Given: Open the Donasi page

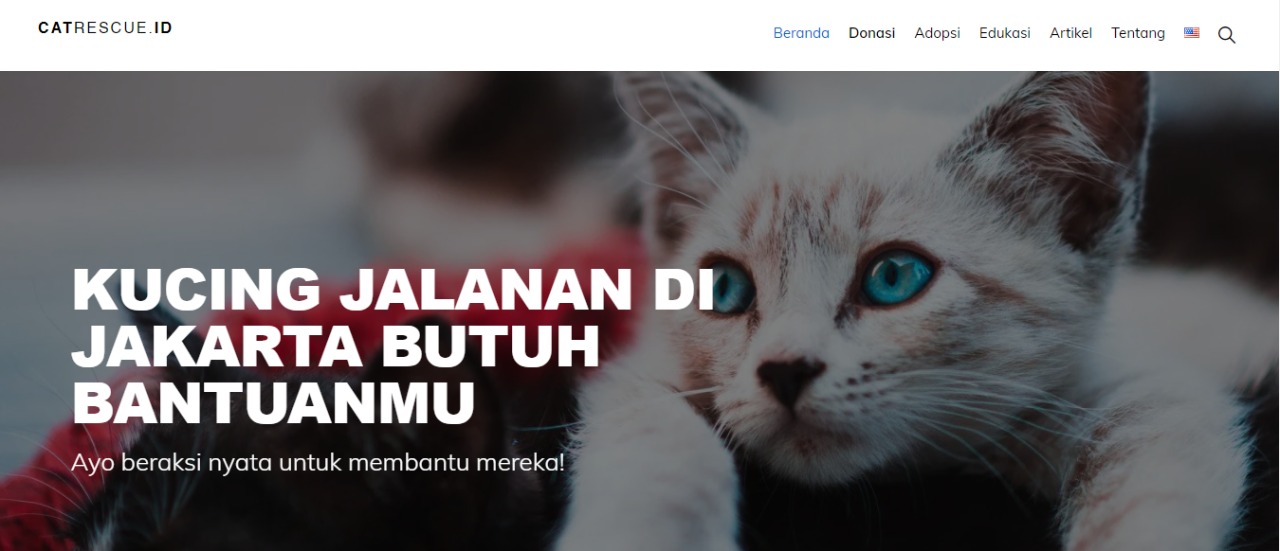Looking at the screenshot, I should click(872, 33).
